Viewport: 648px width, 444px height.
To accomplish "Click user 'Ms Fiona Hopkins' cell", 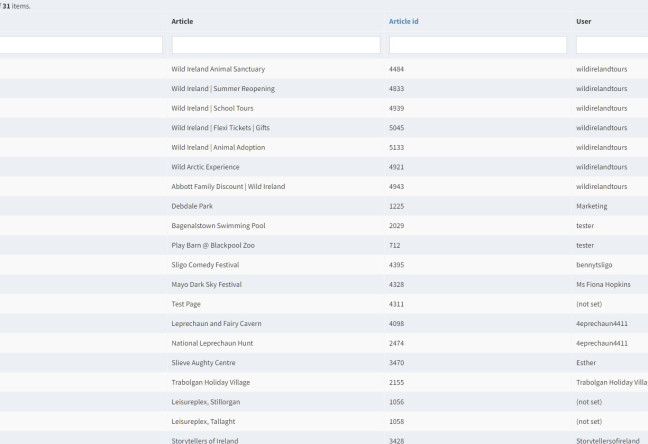I will [x=603, y=284].
